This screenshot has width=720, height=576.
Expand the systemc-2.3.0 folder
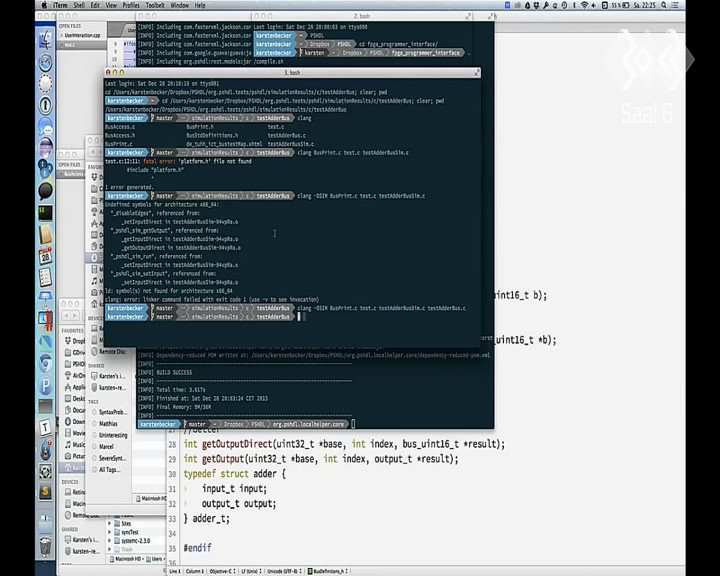pos(109,541)
